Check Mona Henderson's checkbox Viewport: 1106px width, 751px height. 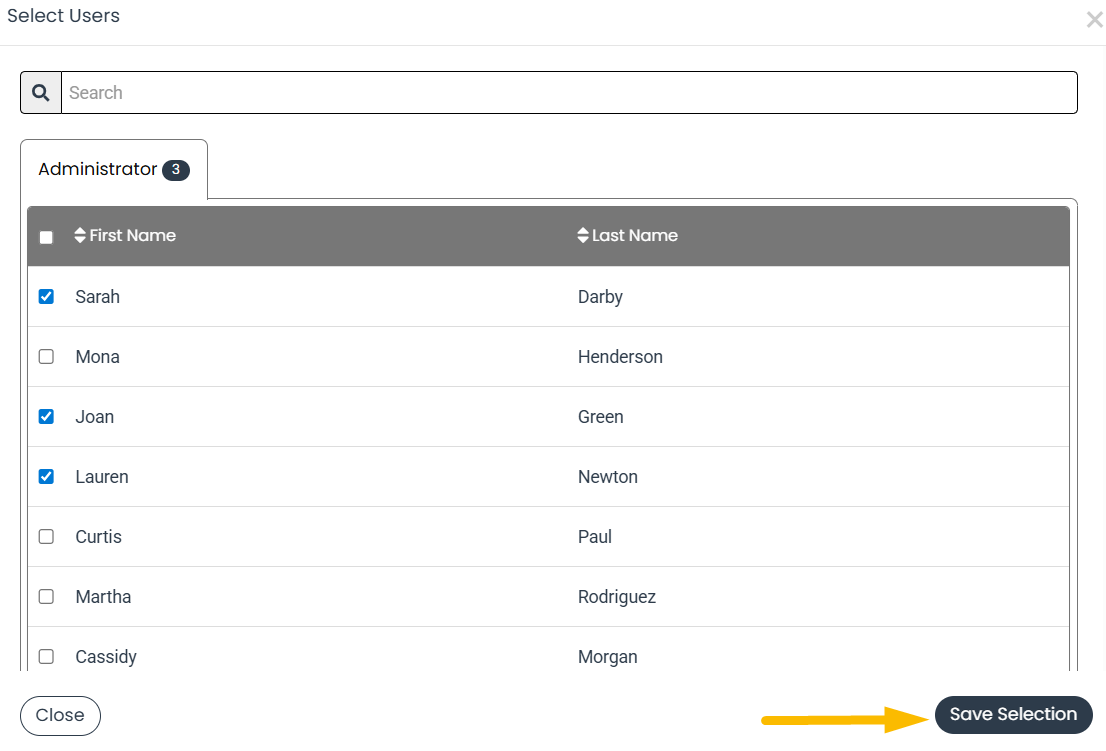pyautogui.click(x=47, y=357)
